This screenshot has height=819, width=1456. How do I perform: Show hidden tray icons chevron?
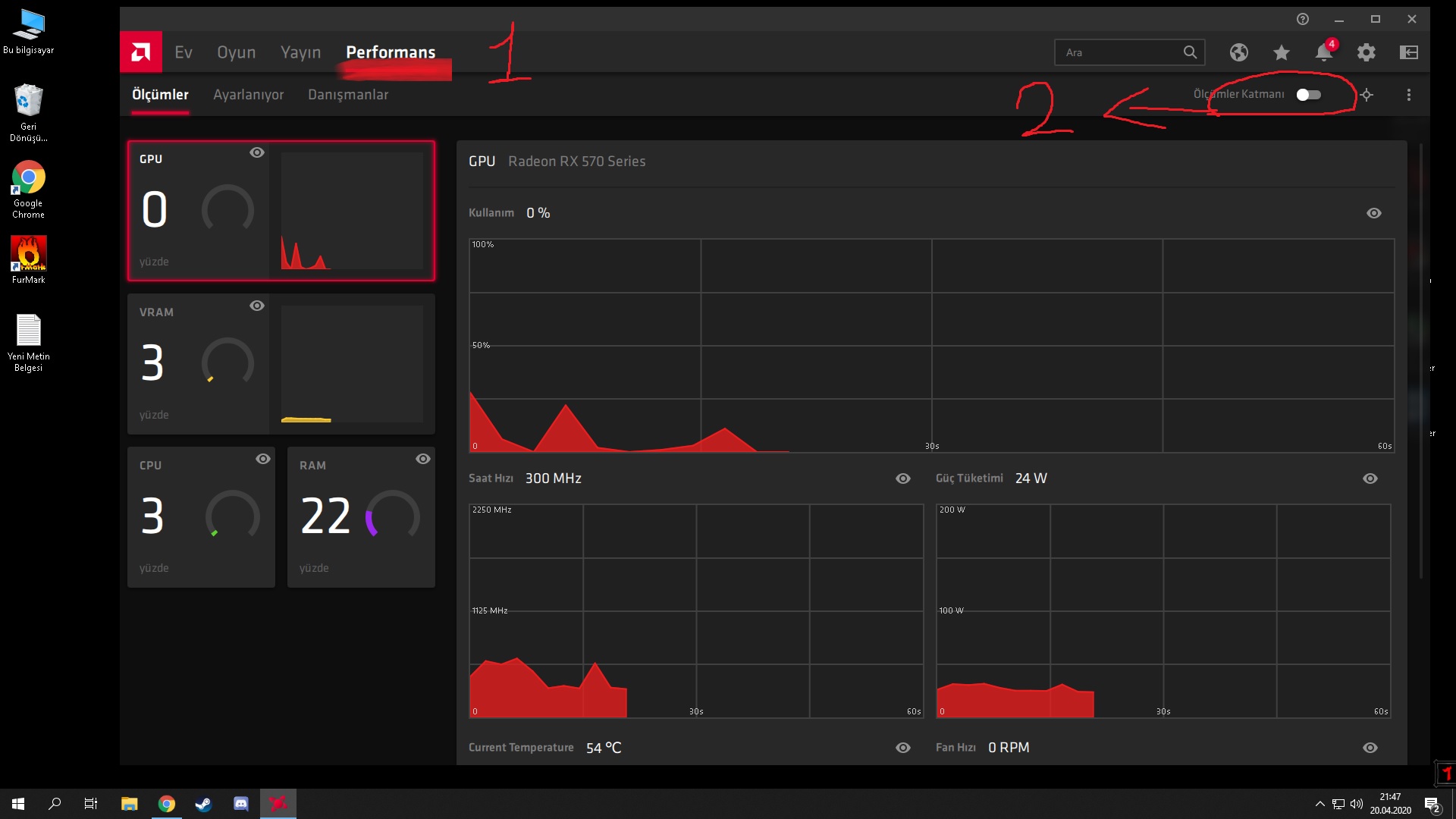[x=1320, y=804]
